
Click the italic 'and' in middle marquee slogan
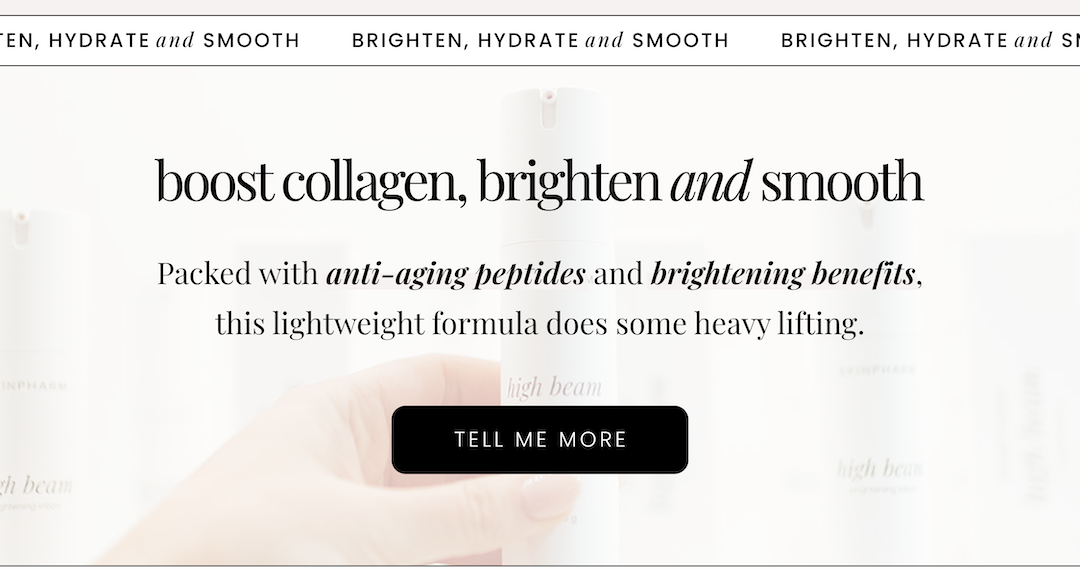(604, 41)
